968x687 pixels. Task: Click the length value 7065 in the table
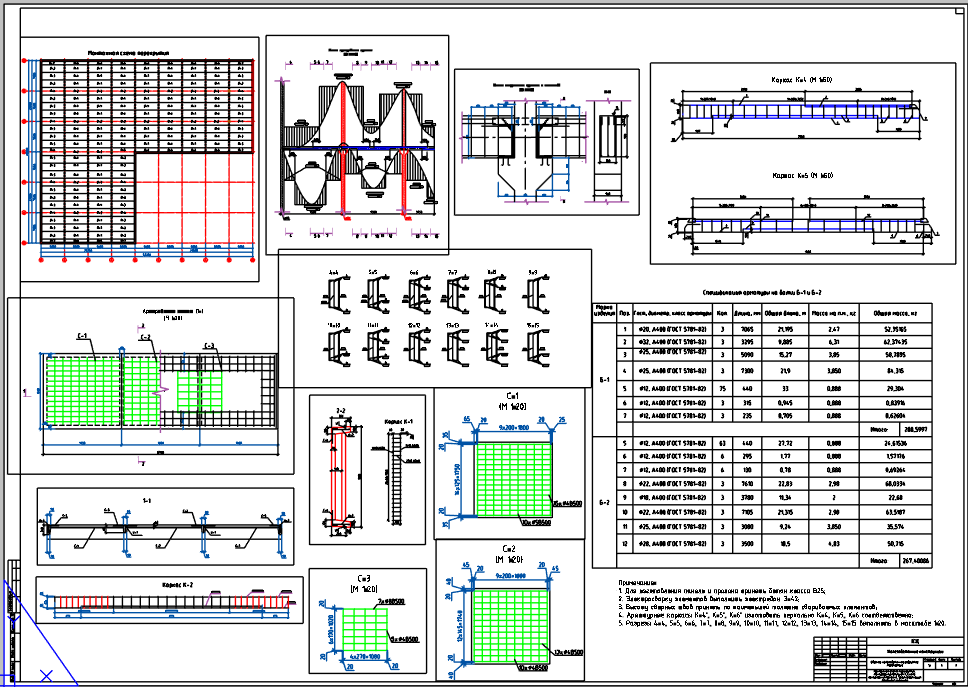747,330
